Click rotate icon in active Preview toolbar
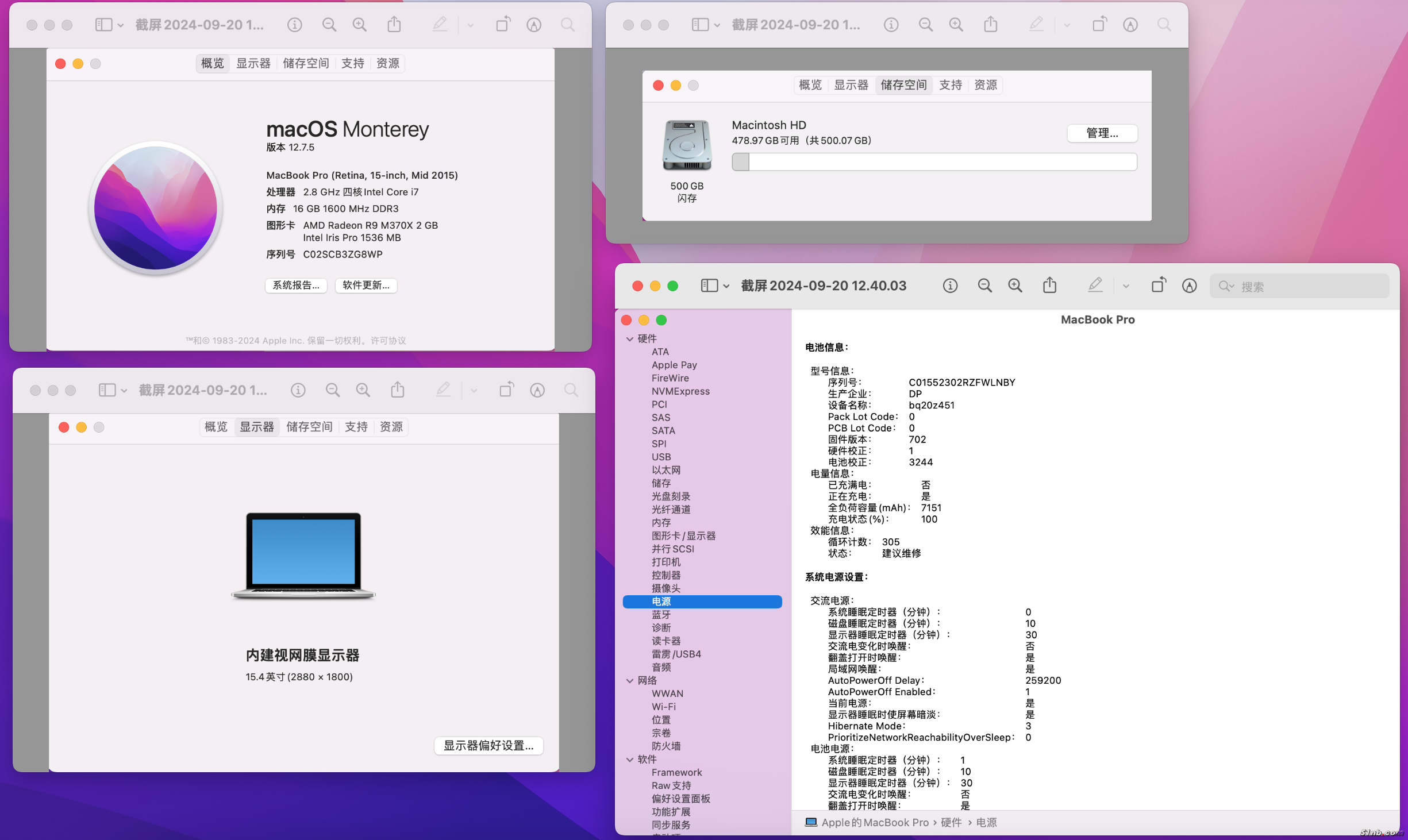Screen dimensions: 1408x840 click(x=1159, y=285)
